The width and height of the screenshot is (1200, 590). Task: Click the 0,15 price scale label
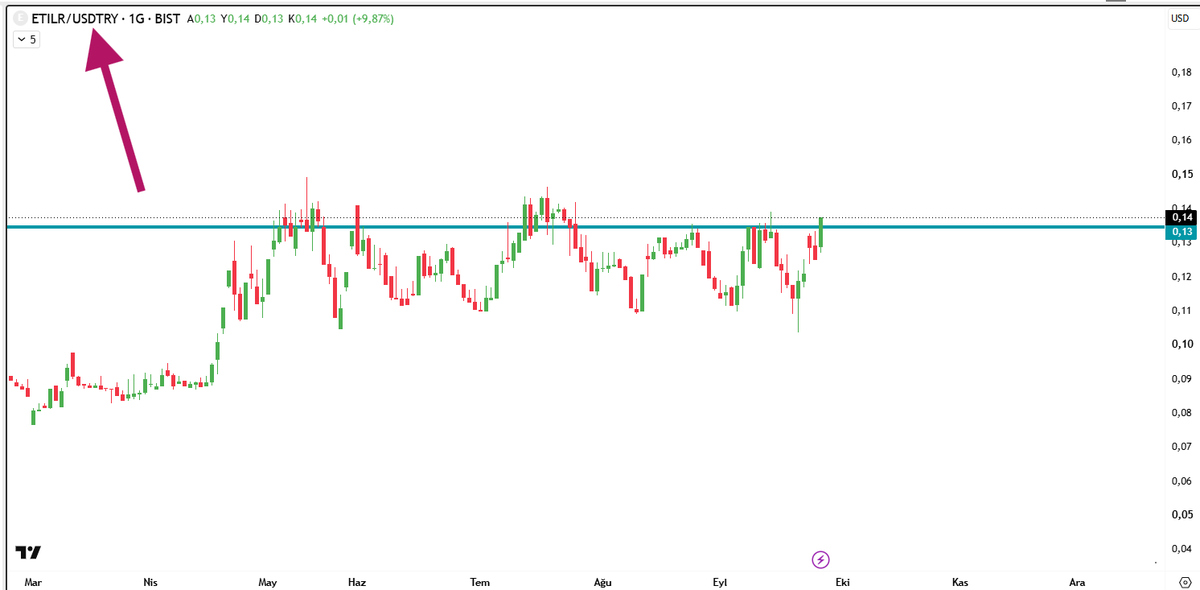coord(1181,174)
